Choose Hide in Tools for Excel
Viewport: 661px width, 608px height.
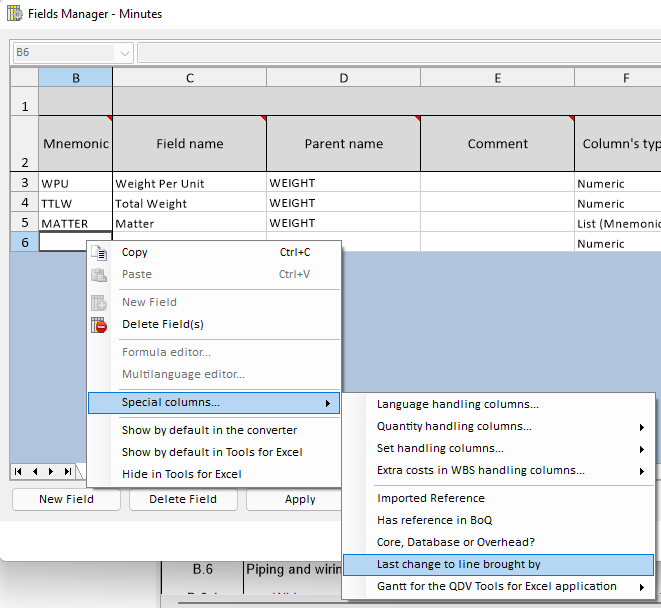pos(181,474)
